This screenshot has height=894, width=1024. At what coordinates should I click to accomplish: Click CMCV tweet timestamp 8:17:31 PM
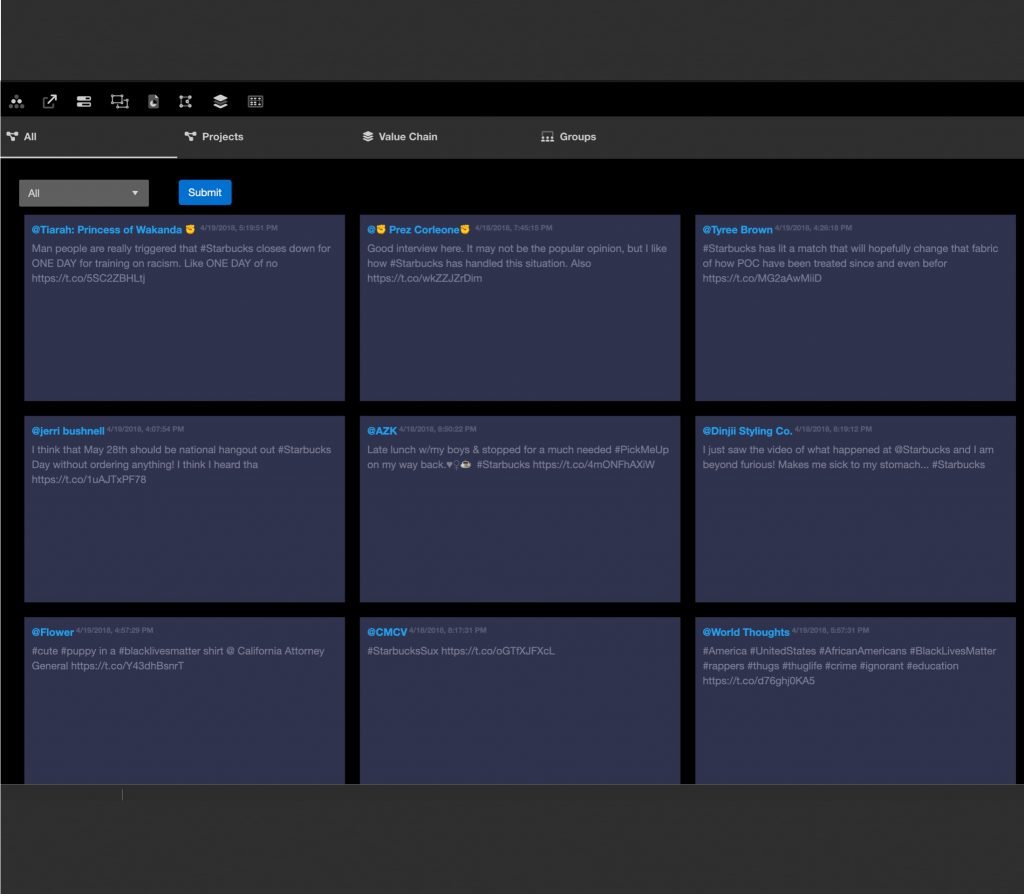[x=447, y=630]
